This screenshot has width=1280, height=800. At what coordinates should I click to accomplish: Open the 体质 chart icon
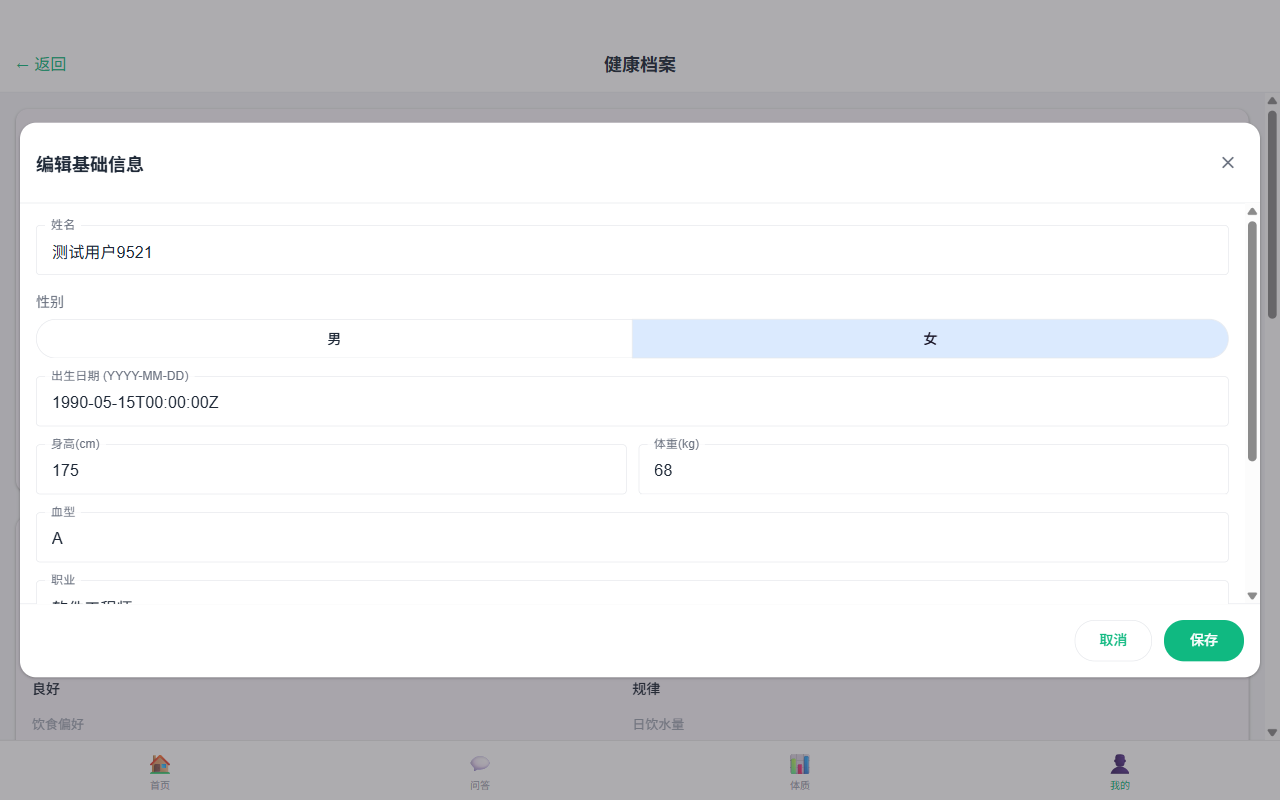pyautogui.click(x=800, y=764)
